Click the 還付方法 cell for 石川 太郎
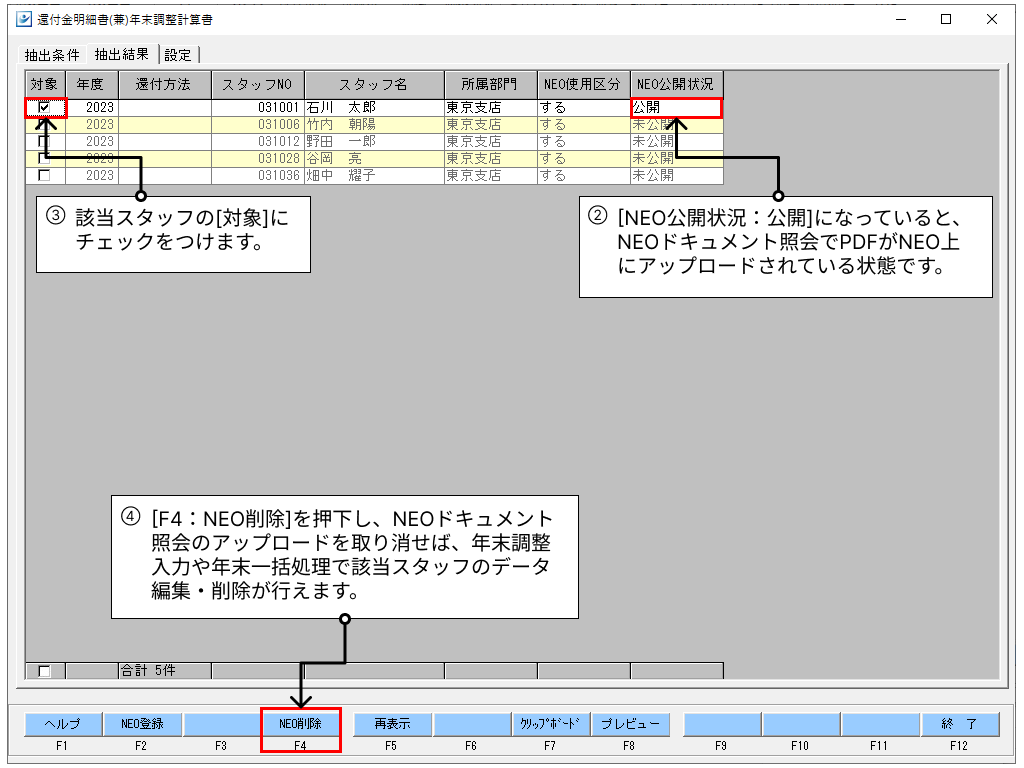 pos(165,107)
